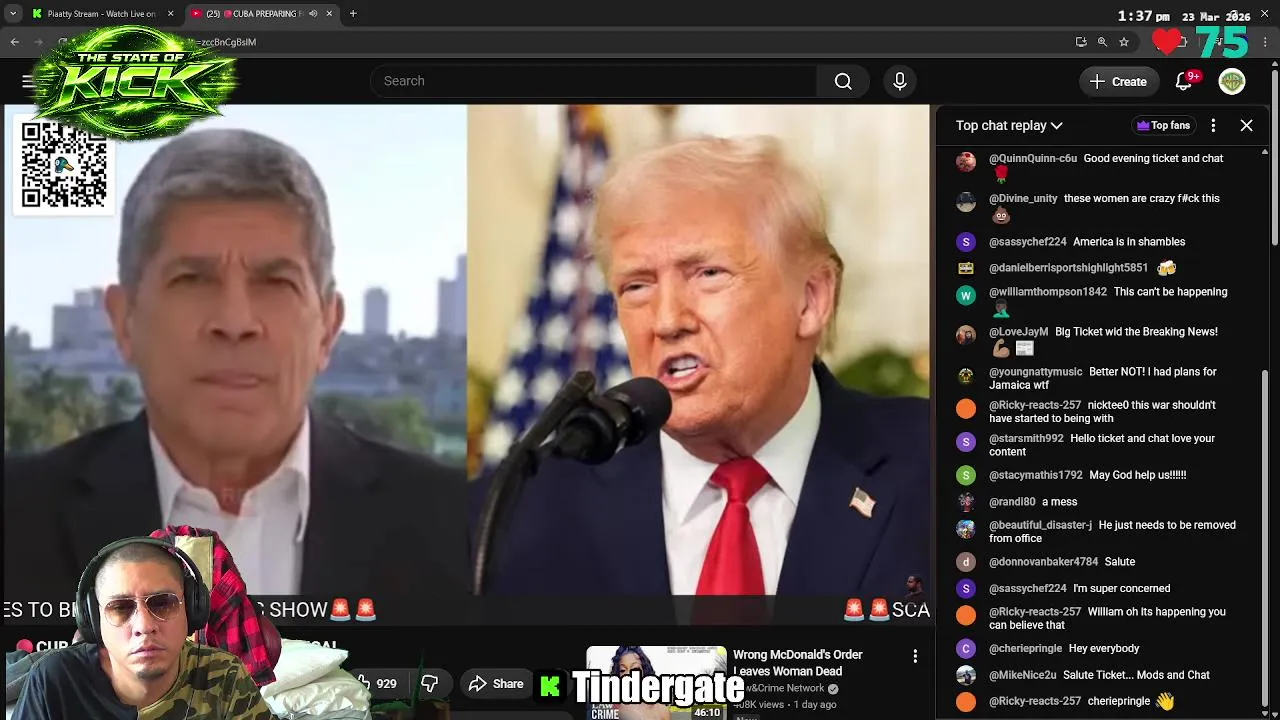The image size is (1280, 720).
Task: Click message "This can't be happening"
Action: click(x=1170, y=292)
